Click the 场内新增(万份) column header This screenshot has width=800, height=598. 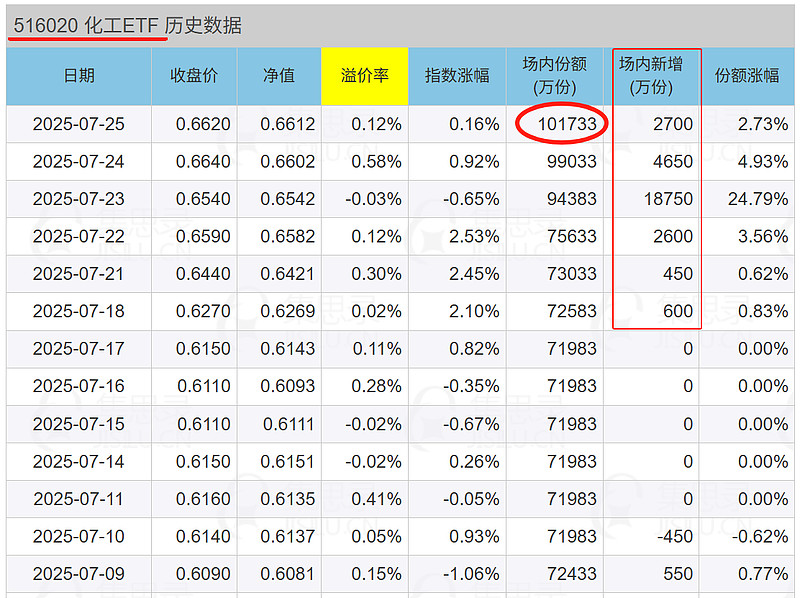coord(651,76)
